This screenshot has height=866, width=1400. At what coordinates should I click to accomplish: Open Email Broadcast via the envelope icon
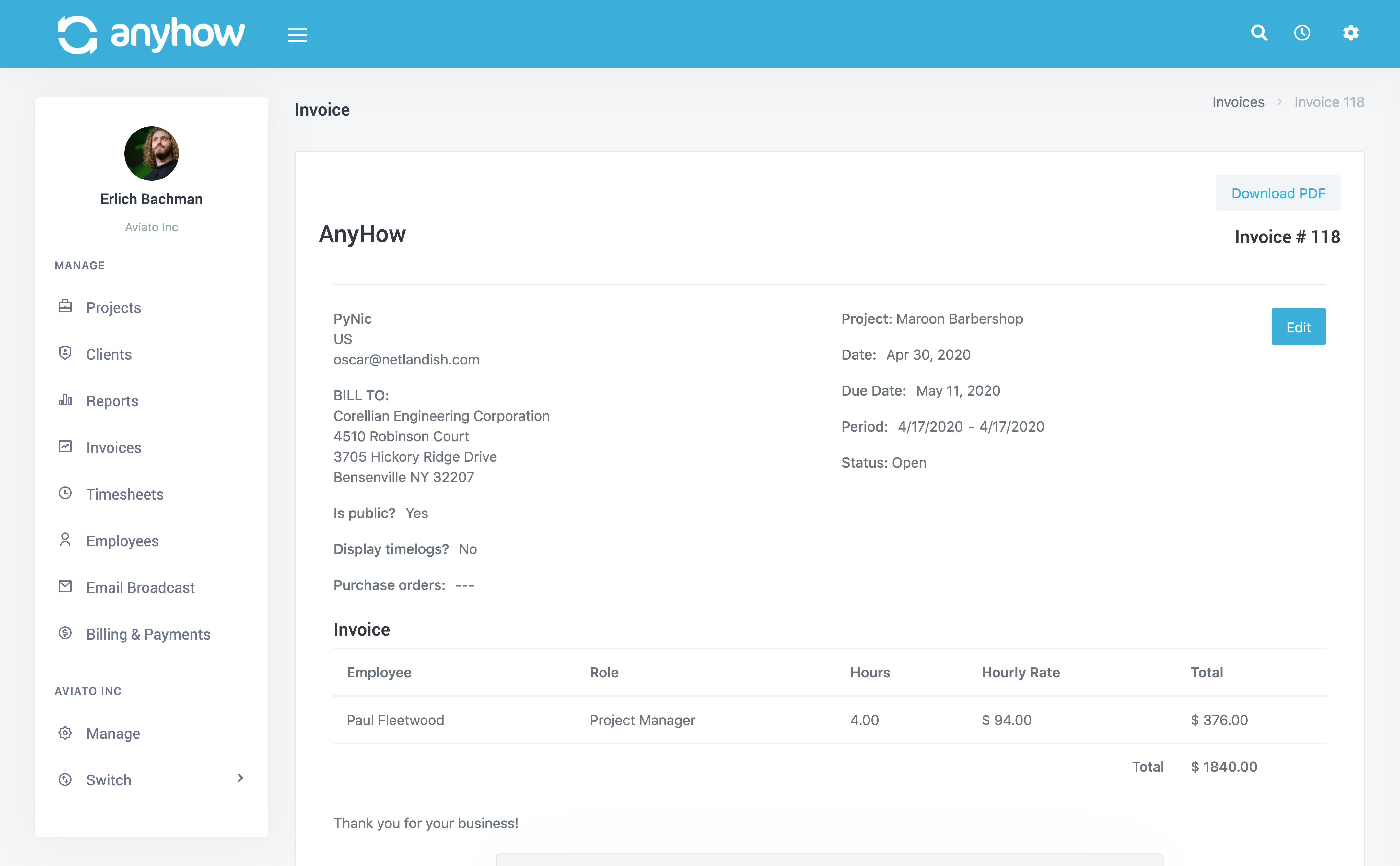[x=65, y=586]
